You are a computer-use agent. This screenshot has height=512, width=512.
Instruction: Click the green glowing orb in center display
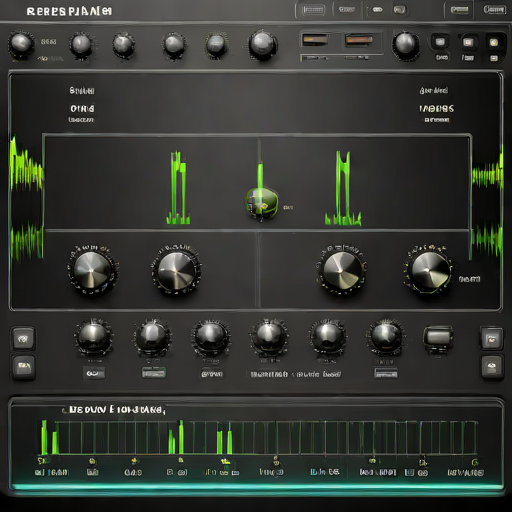click(x=262, y=203)
